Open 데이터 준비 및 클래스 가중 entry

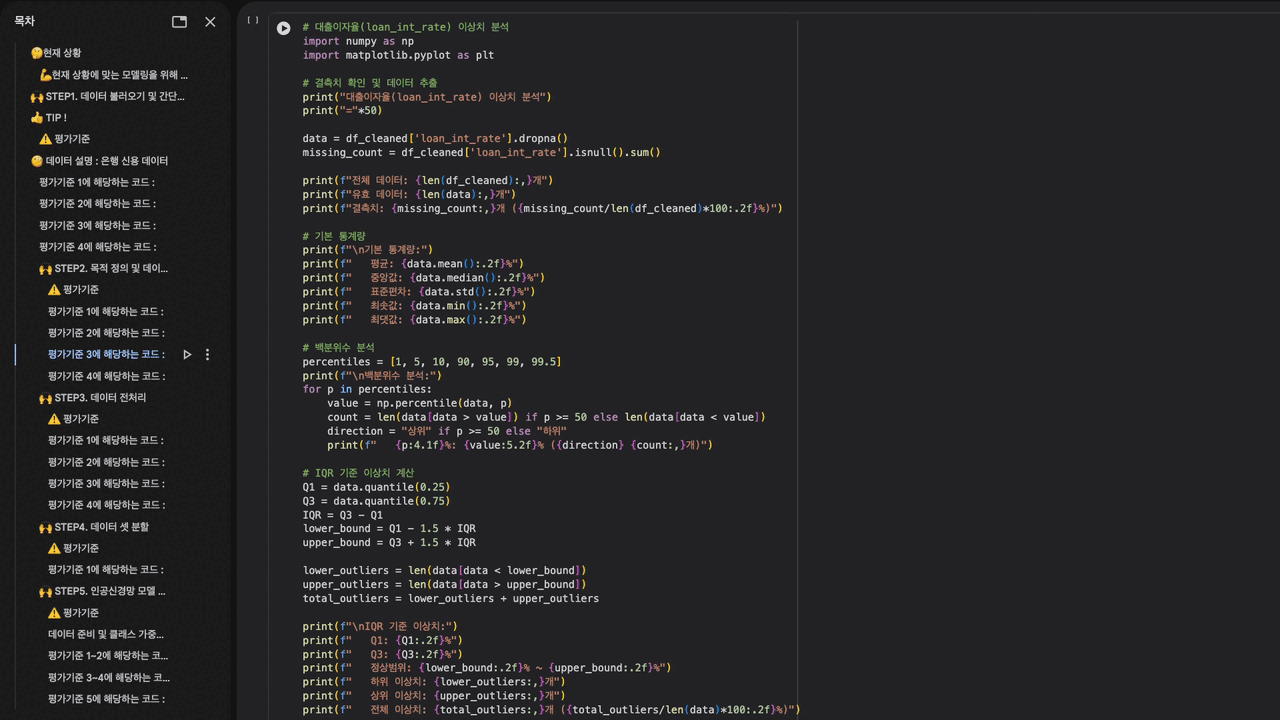[106, 634]
